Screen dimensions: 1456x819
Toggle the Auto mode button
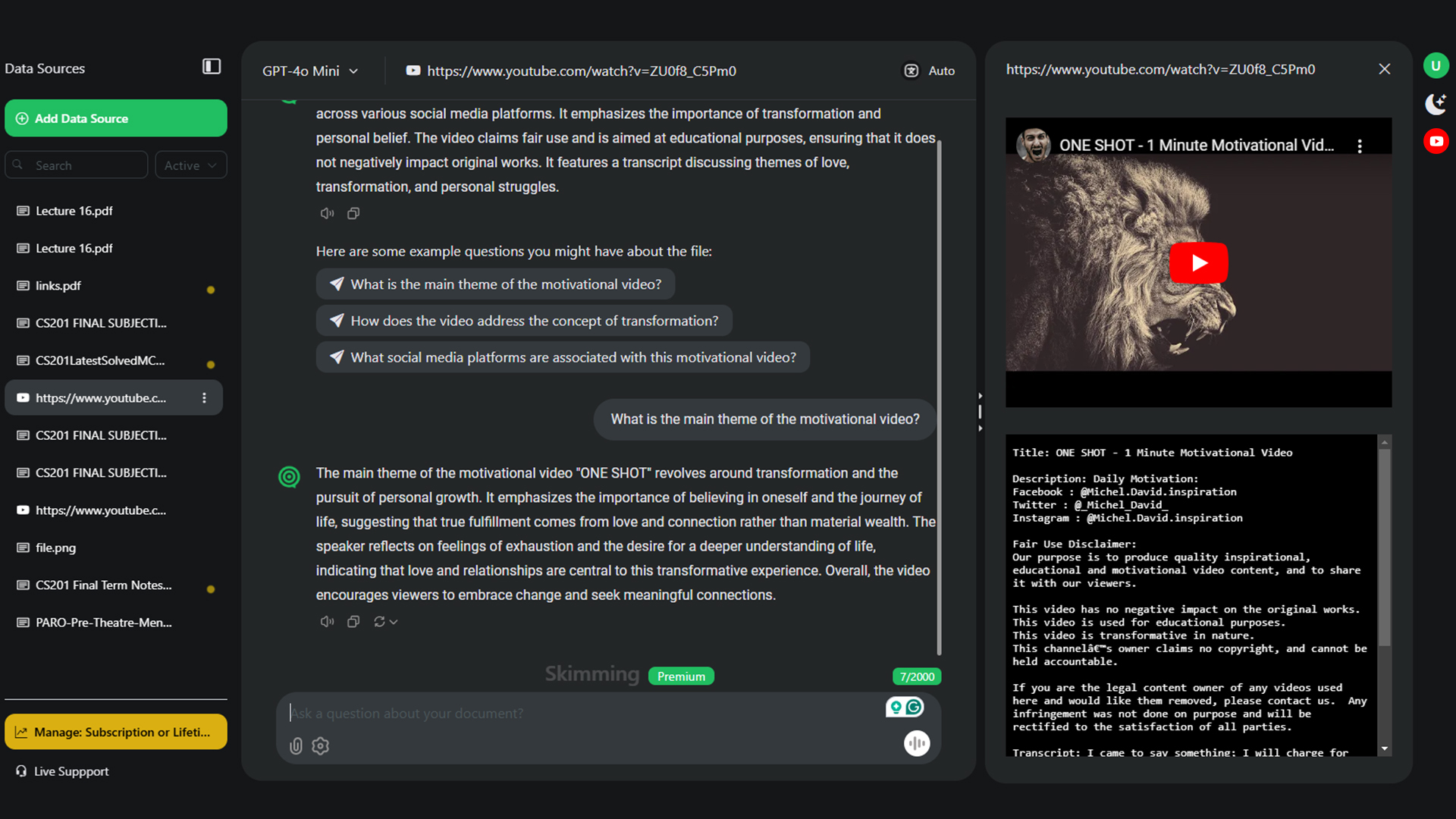[x=929, y=71]
